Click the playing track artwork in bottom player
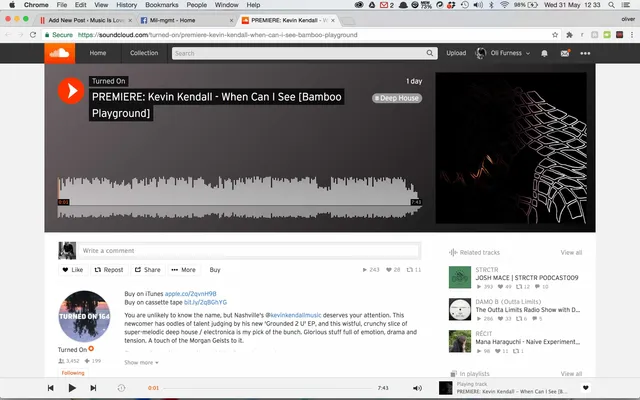 pos(445,388)
